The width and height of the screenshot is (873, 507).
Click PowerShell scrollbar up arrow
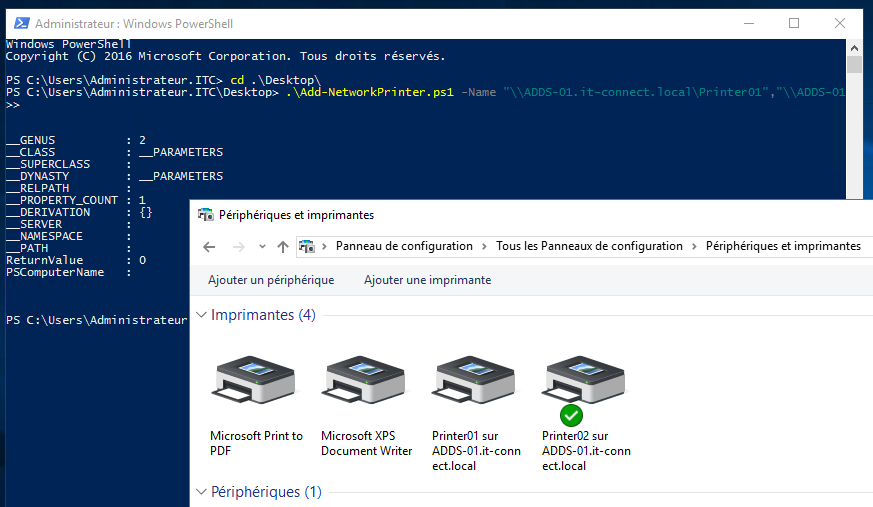(854, 48)
